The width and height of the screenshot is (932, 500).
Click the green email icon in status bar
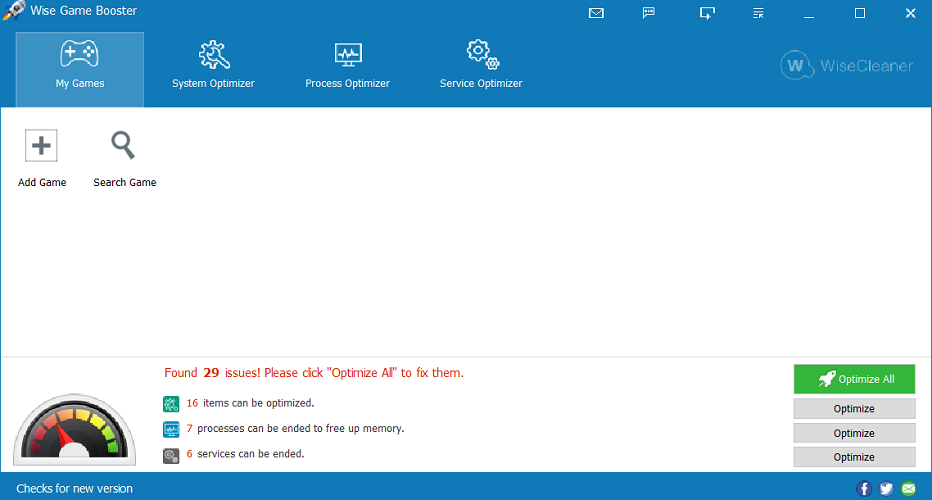coord(909,489)
